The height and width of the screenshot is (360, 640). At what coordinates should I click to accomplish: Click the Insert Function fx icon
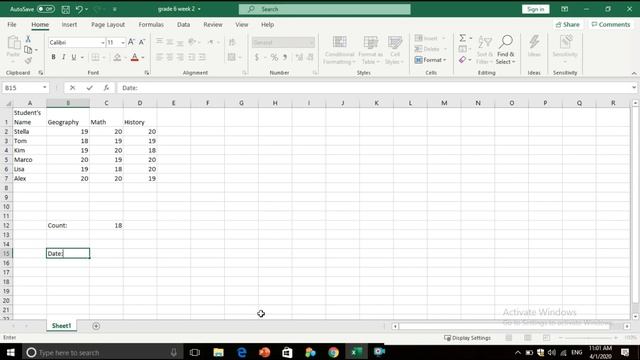tap(106, 88)
